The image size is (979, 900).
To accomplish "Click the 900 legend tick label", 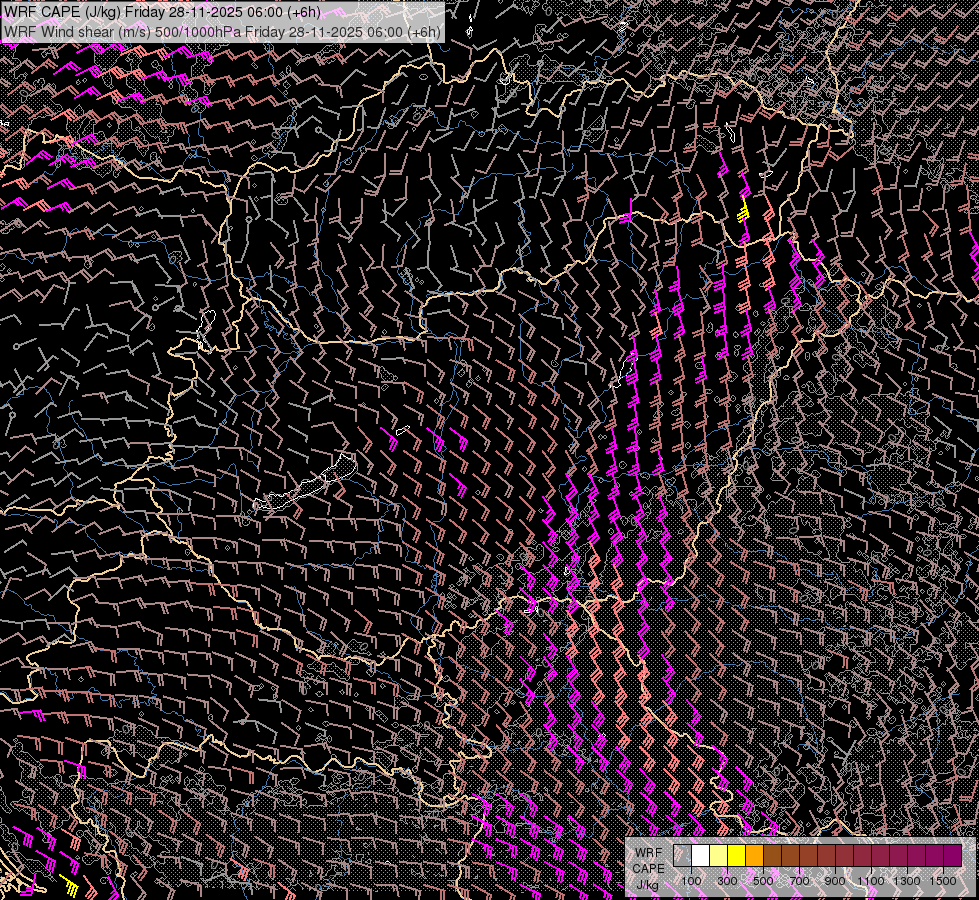I will coord(835,881).
